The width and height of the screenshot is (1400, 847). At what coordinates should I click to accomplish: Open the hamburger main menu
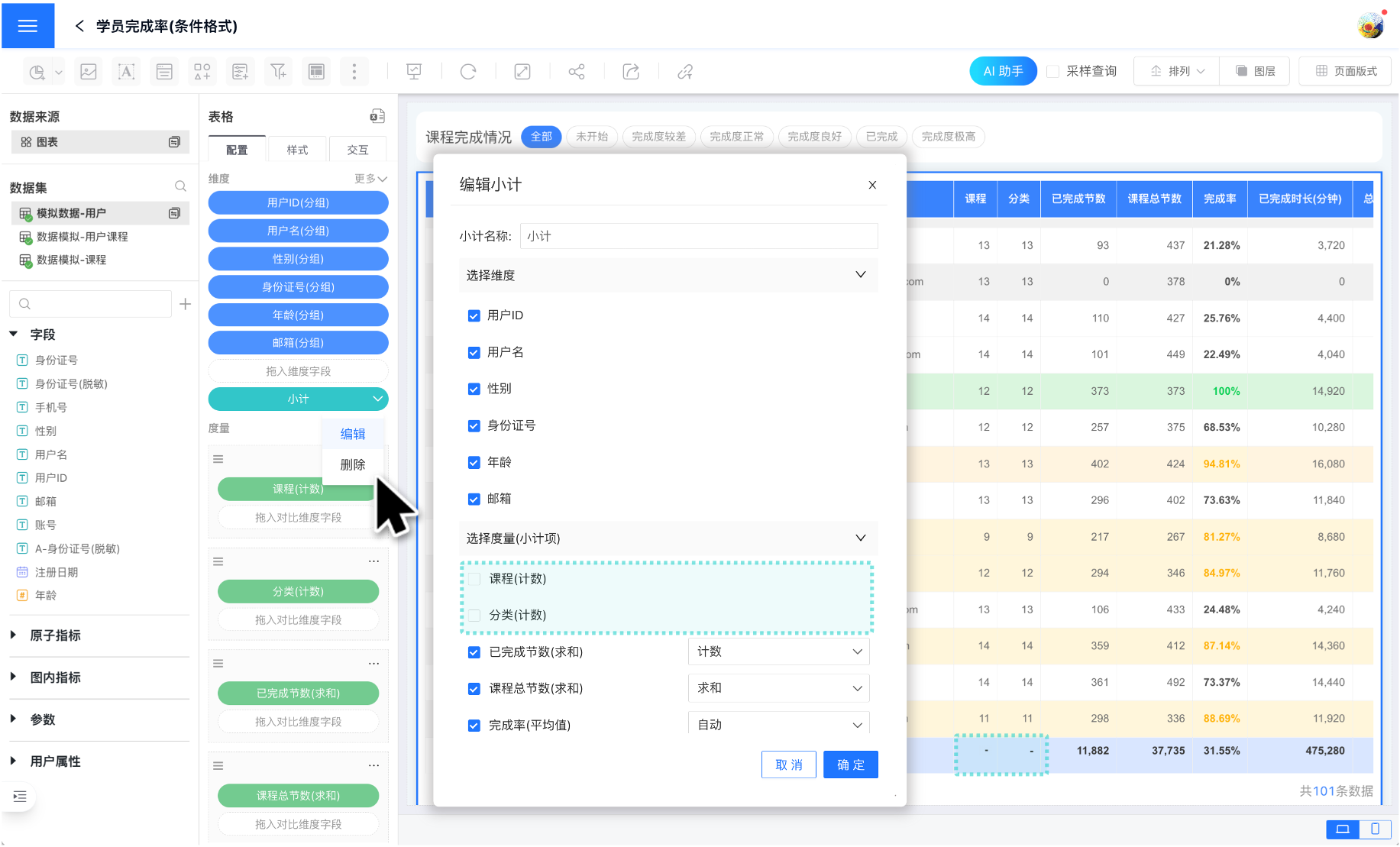(x=27, y=25)
